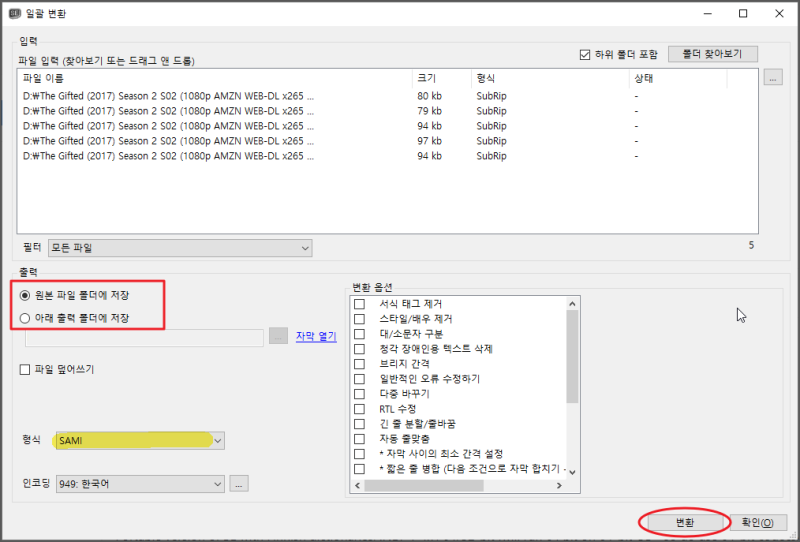
Task: Close the 일괄 변환 window
Action: pyautogui.click(x=779, y=13)
